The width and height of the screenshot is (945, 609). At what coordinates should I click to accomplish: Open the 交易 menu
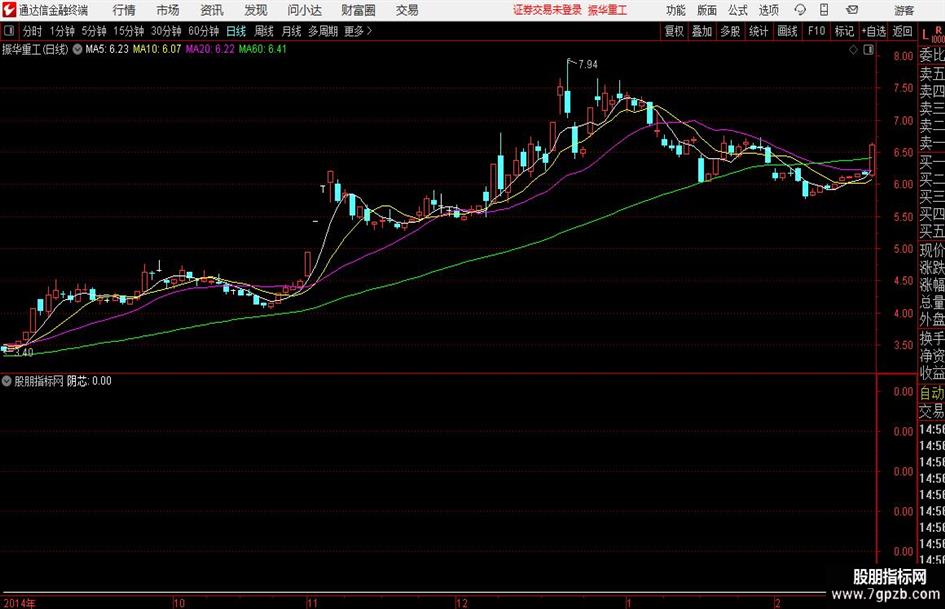(x=407, y=10)
